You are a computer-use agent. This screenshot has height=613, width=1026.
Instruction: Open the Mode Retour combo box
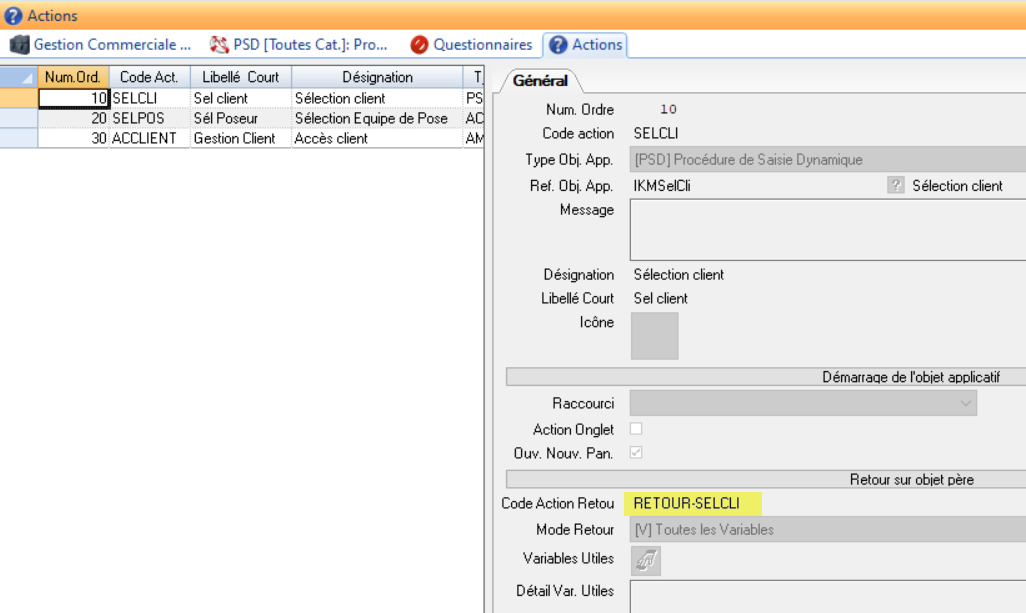click(x=826, y=530)
